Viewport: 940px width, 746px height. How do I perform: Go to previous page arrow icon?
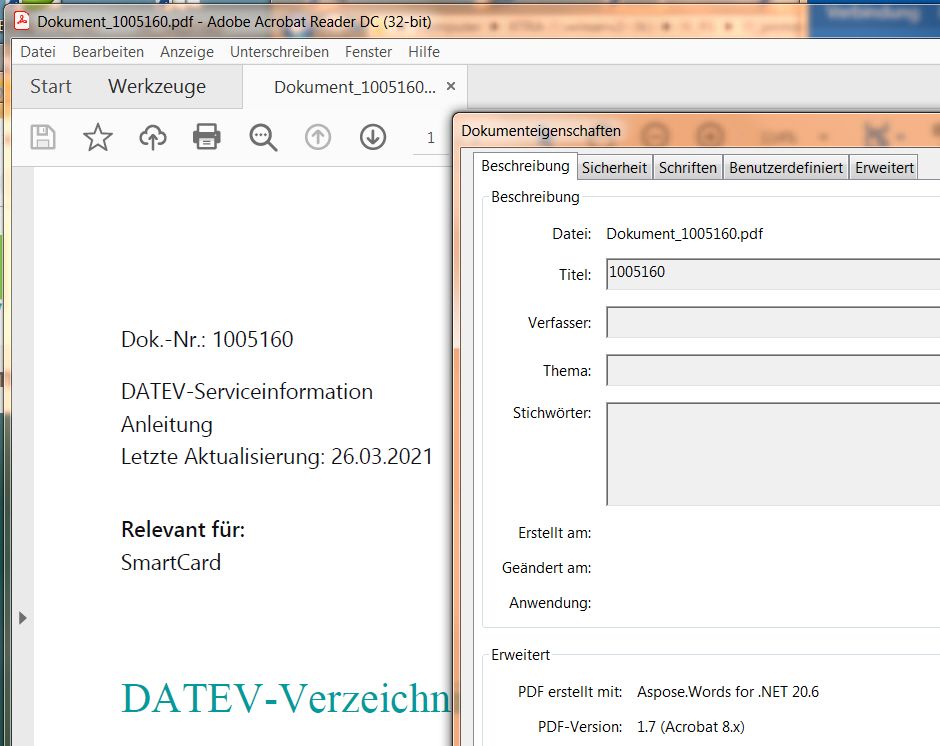(318, 137)
